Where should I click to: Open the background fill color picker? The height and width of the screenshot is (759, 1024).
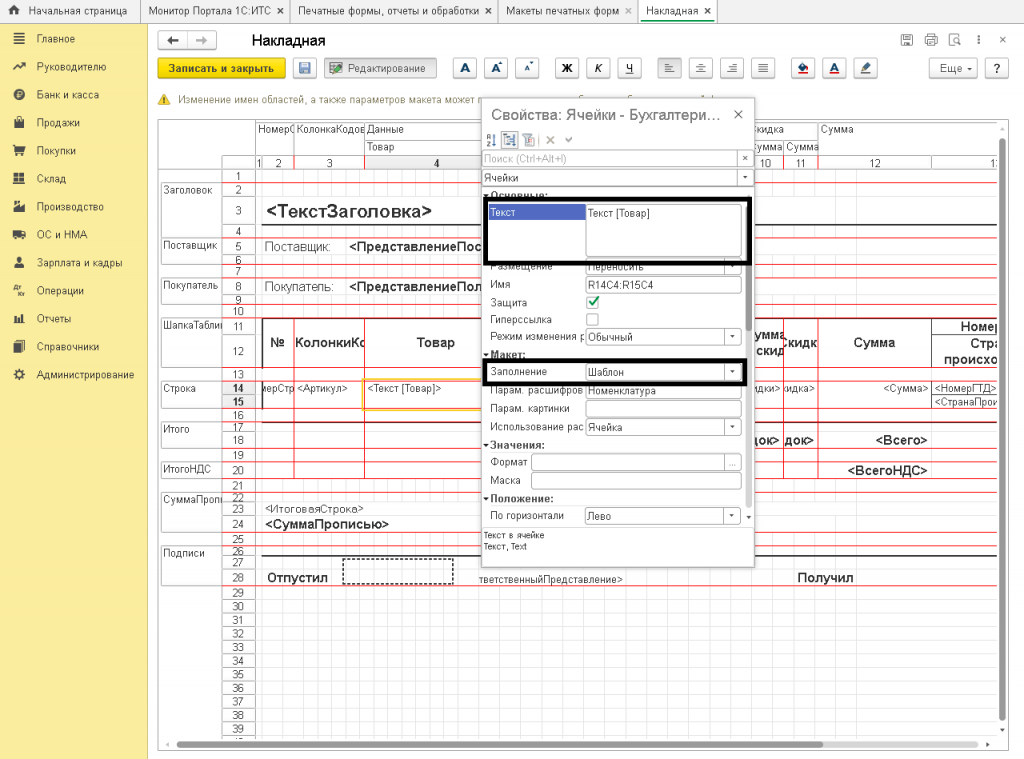click(801, 68)
